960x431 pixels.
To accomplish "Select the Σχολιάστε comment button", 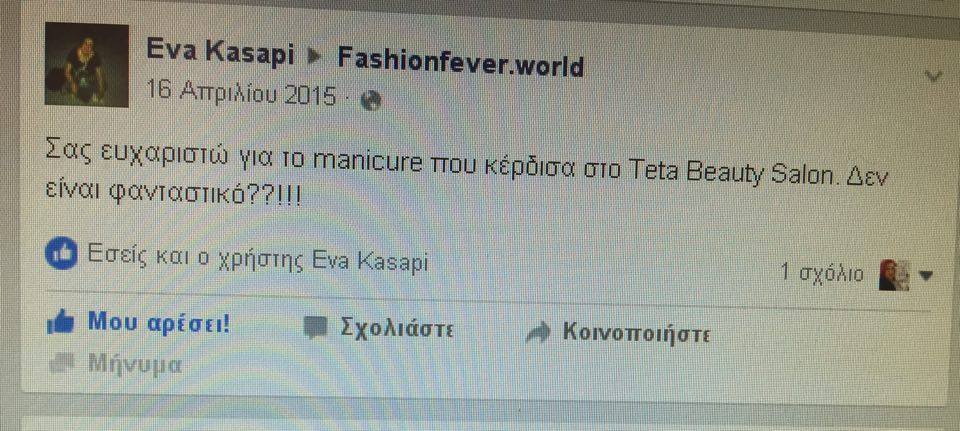I will [x=397, y=328].
